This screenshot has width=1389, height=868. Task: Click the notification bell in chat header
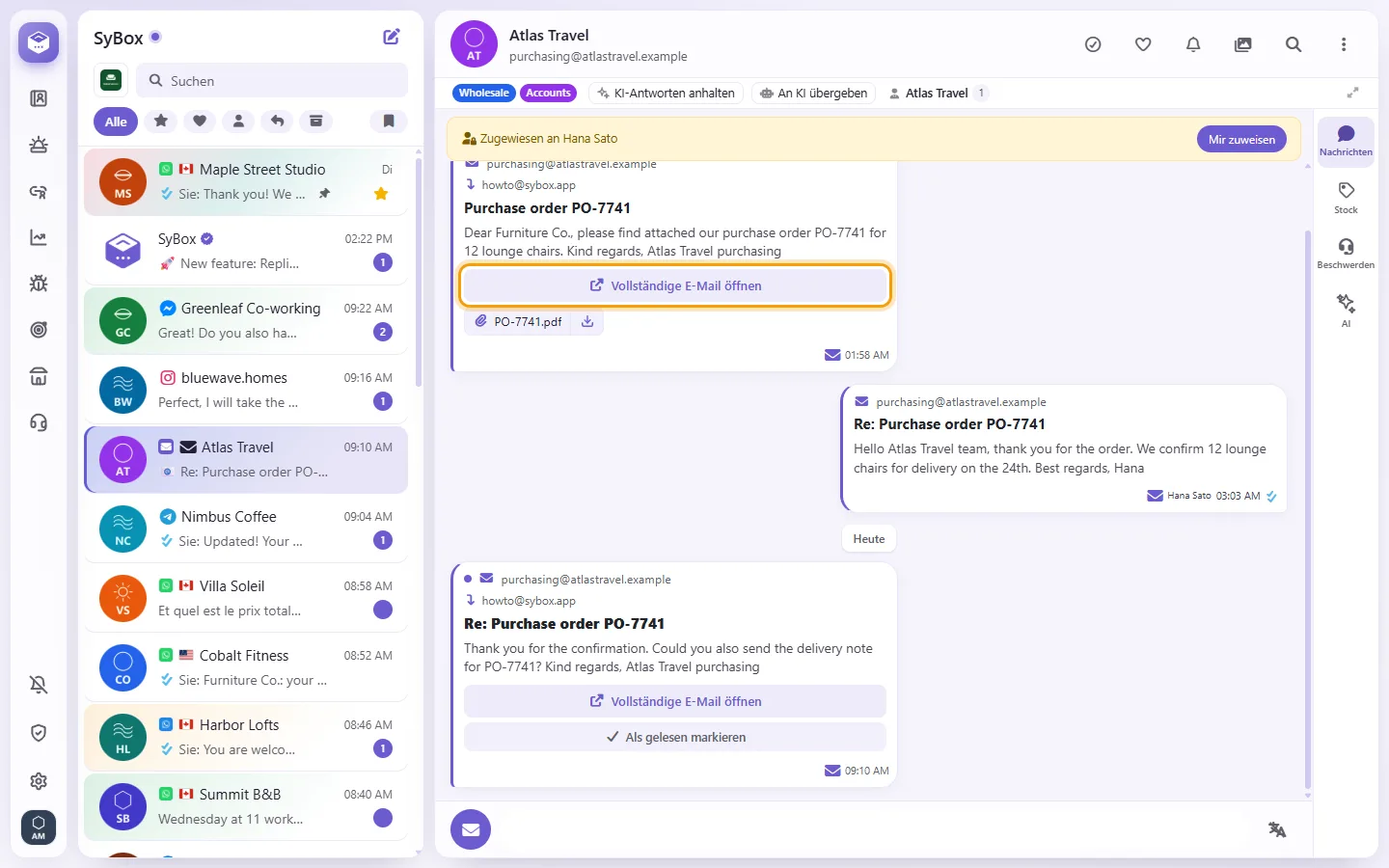click(x=1193, y=44)
